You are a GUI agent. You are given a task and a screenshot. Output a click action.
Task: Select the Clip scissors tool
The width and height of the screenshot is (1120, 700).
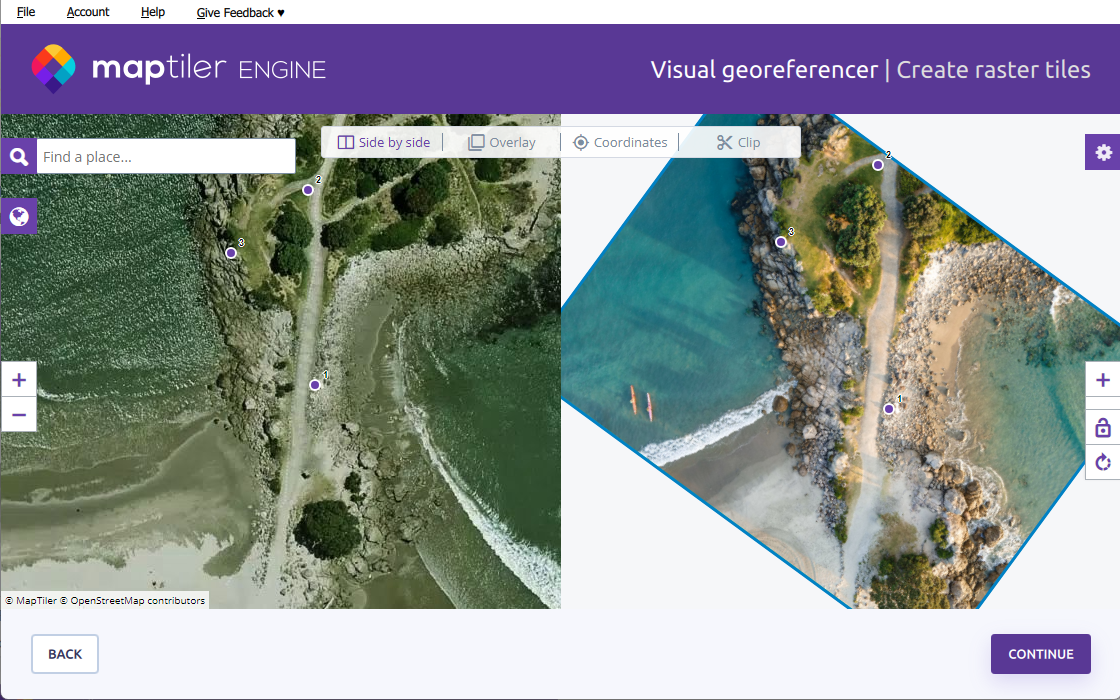738,143
